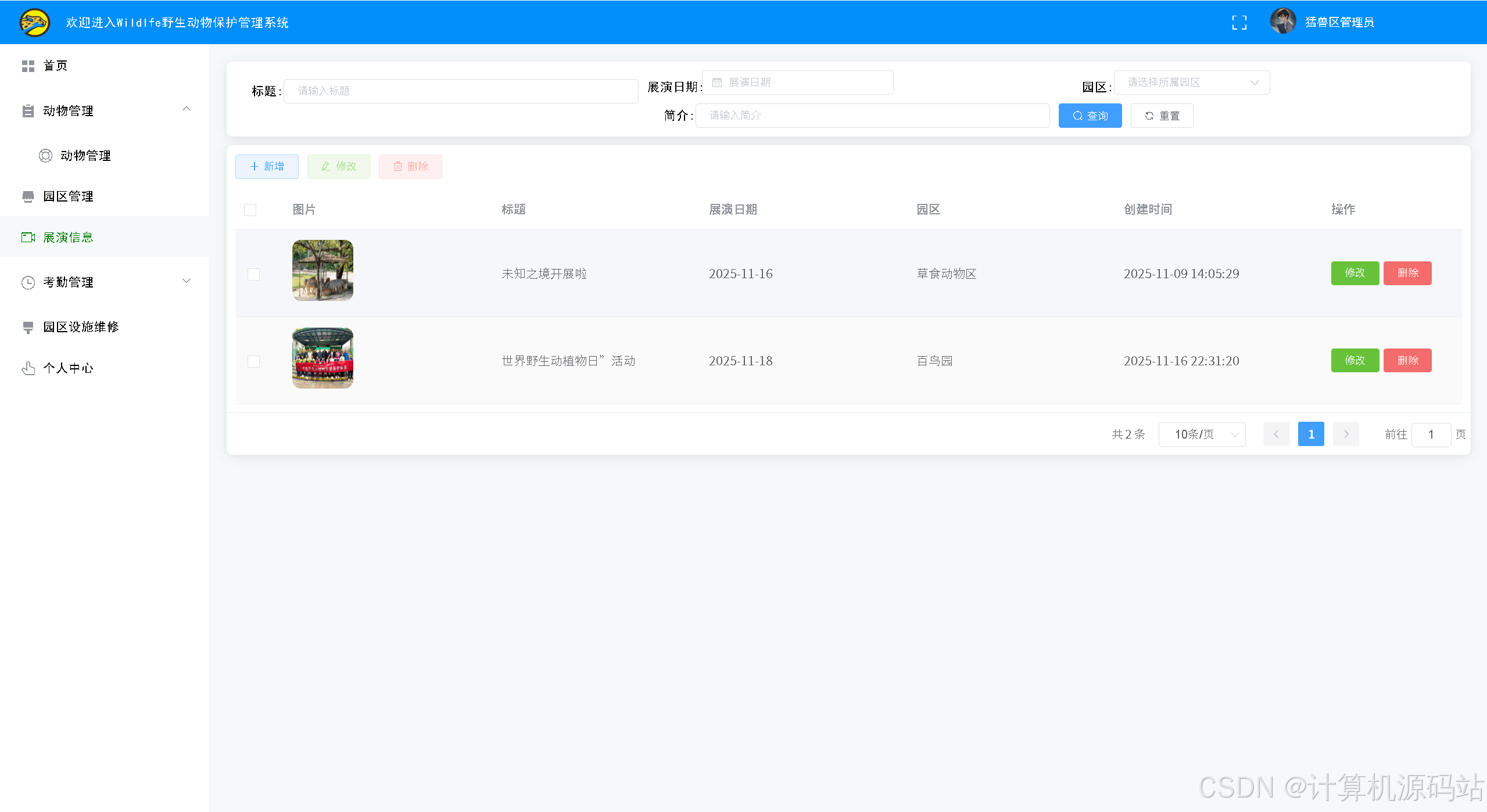The width and height of the screenshot is (1487, 812).
Task: Edit the 未知之境开展啦 row via 修改
Action: click(1355, 273)
